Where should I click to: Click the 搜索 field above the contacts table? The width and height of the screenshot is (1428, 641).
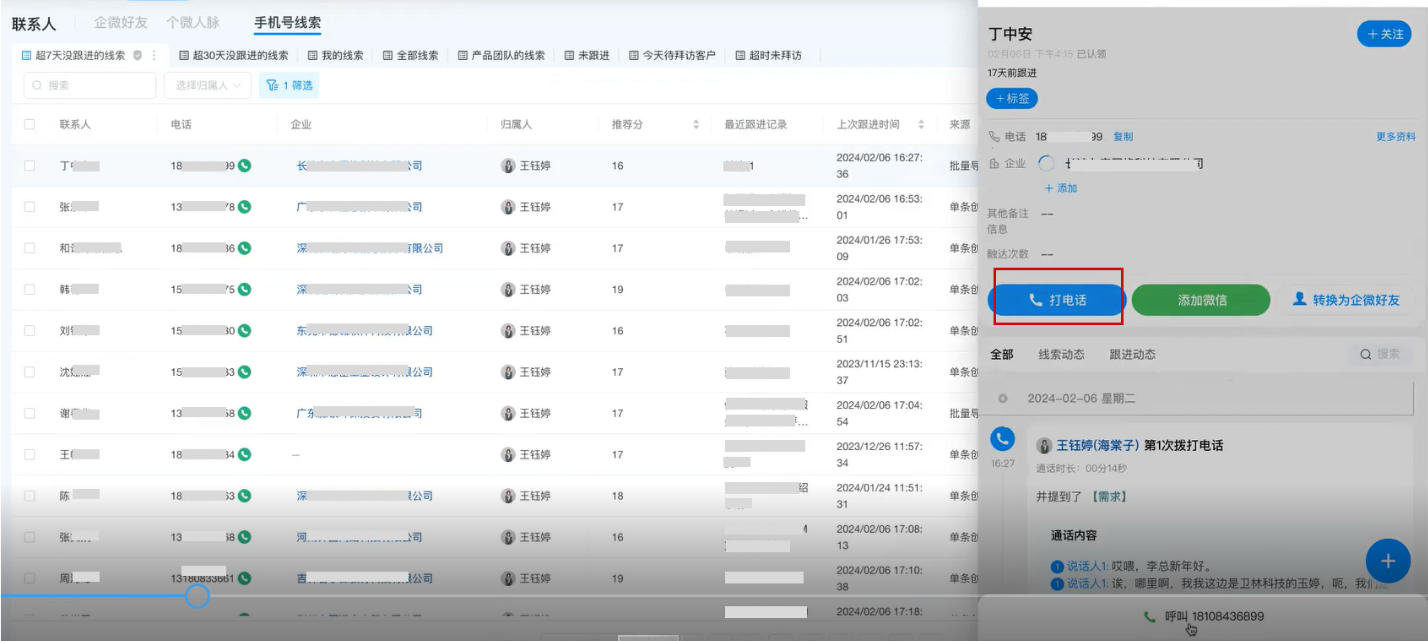point(90,86)
